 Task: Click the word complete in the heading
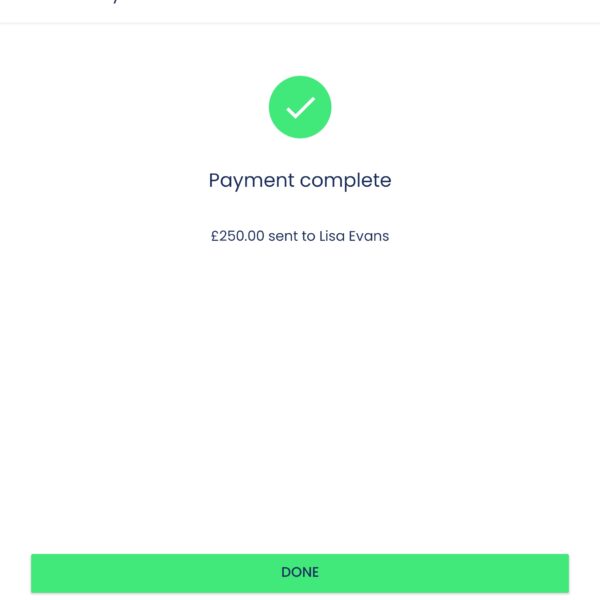[x=346, y=181]
